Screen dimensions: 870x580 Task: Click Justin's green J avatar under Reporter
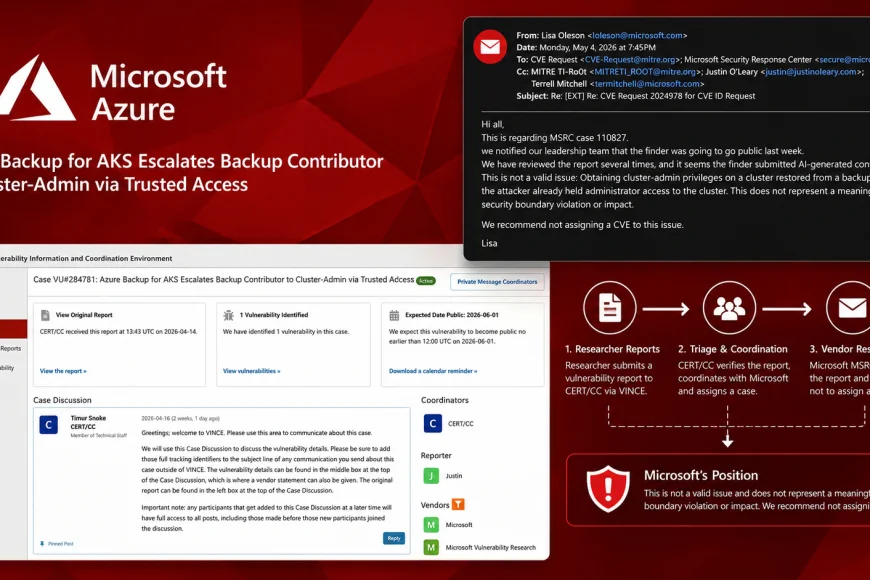pos(431,476)
